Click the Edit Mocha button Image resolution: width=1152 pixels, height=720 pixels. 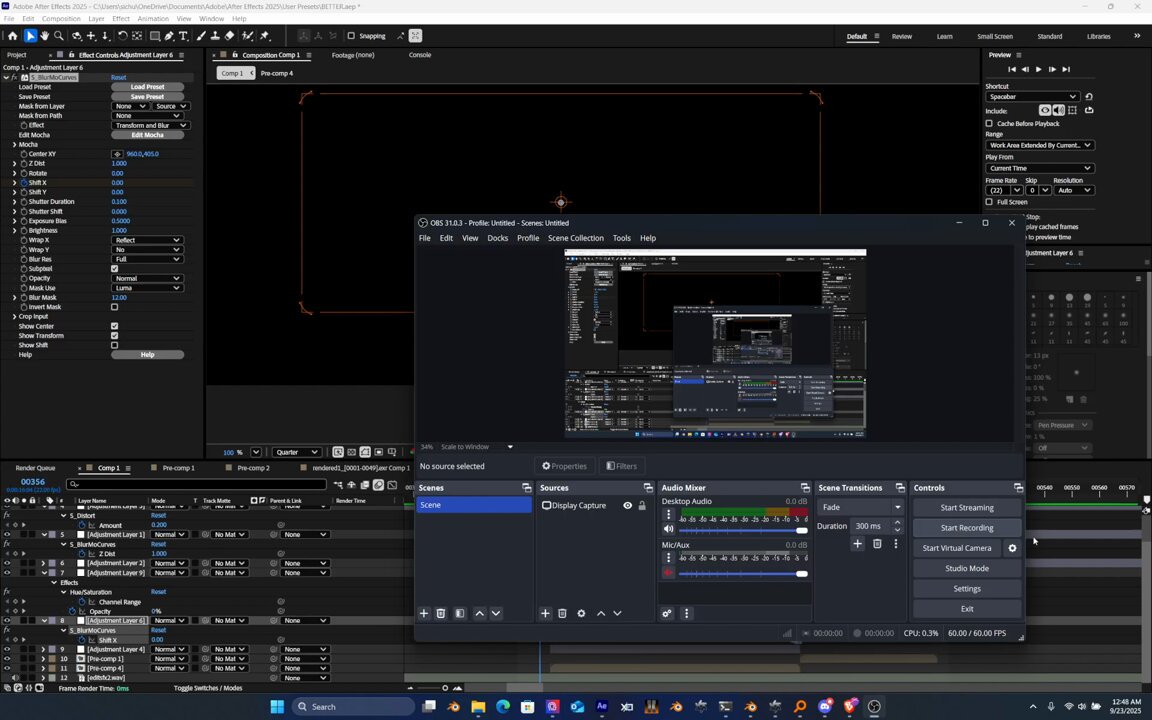point(147,135)
